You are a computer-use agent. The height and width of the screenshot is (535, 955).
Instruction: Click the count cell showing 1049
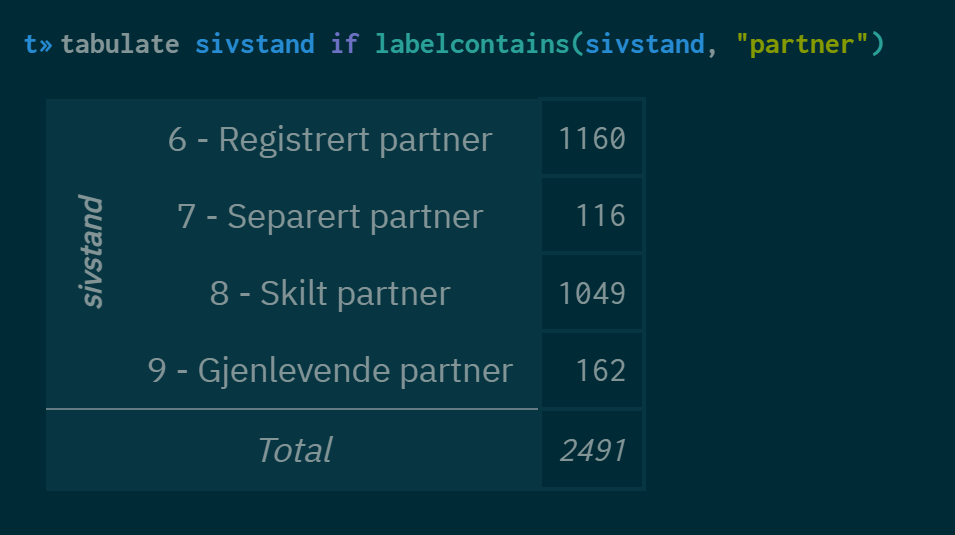click(x=592, y=293)
